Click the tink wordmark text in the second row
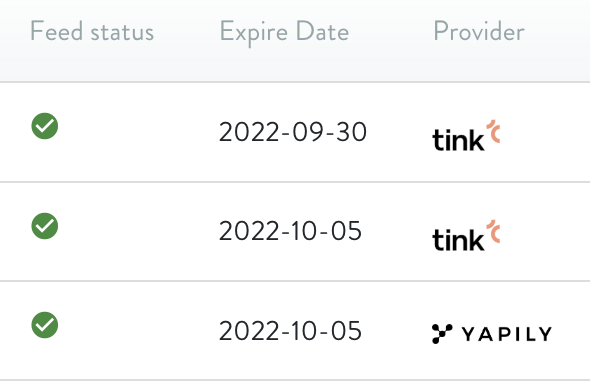Image resolution: width=590 pixels, height=386 pixels. (458, 240)
